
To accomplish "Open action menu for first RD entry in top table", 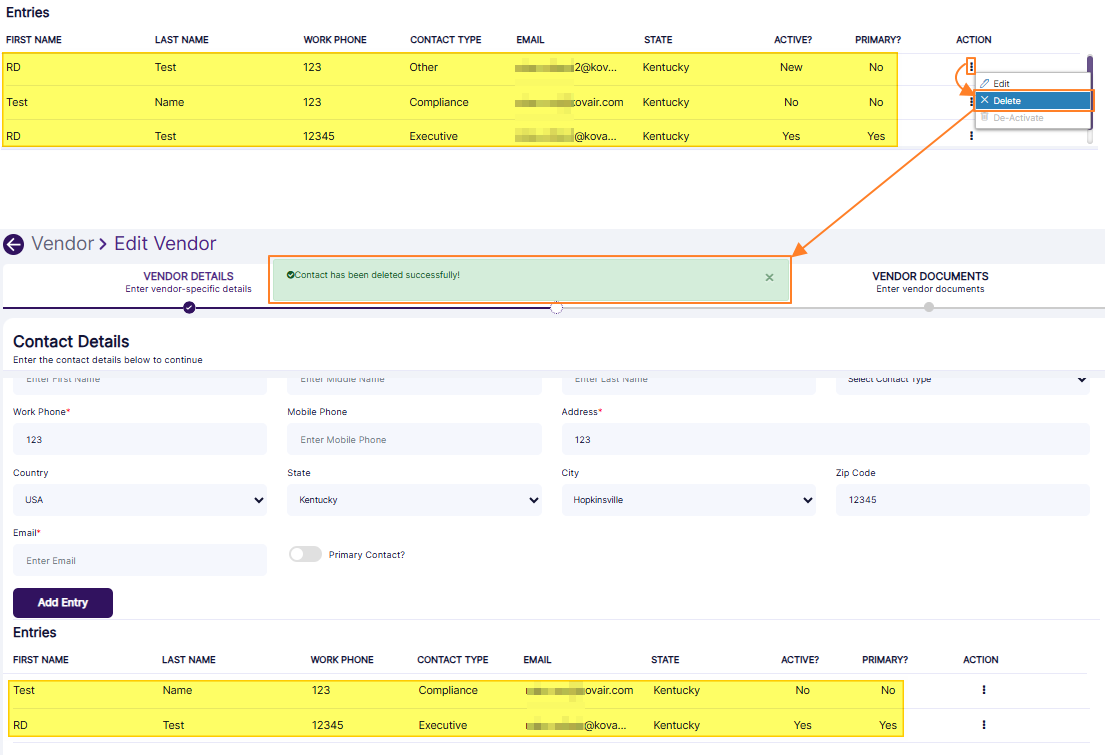I will [970, 67].
